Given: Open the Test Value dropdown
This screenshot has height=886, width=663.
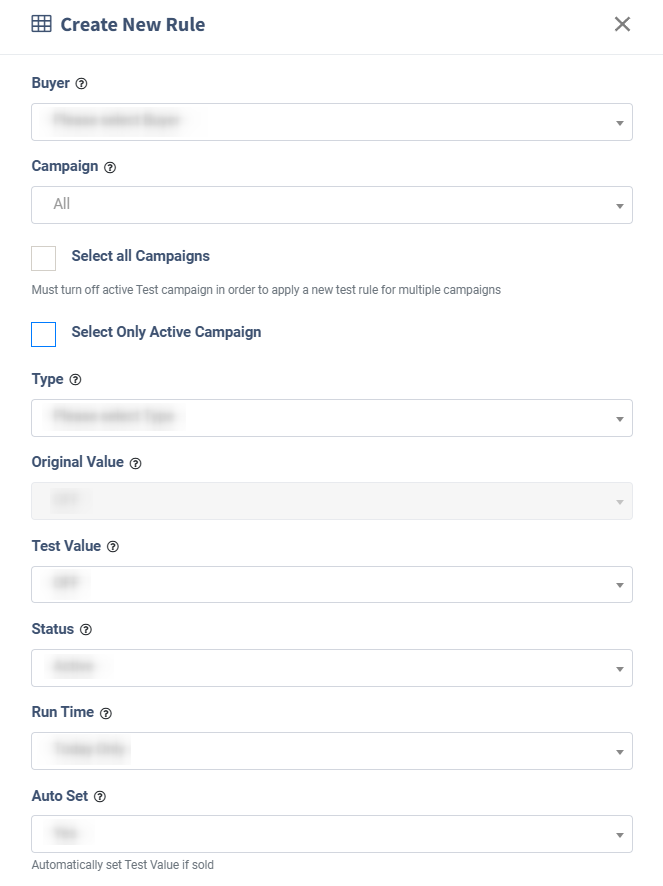Looking at the screenshot, I should point(332,584).
